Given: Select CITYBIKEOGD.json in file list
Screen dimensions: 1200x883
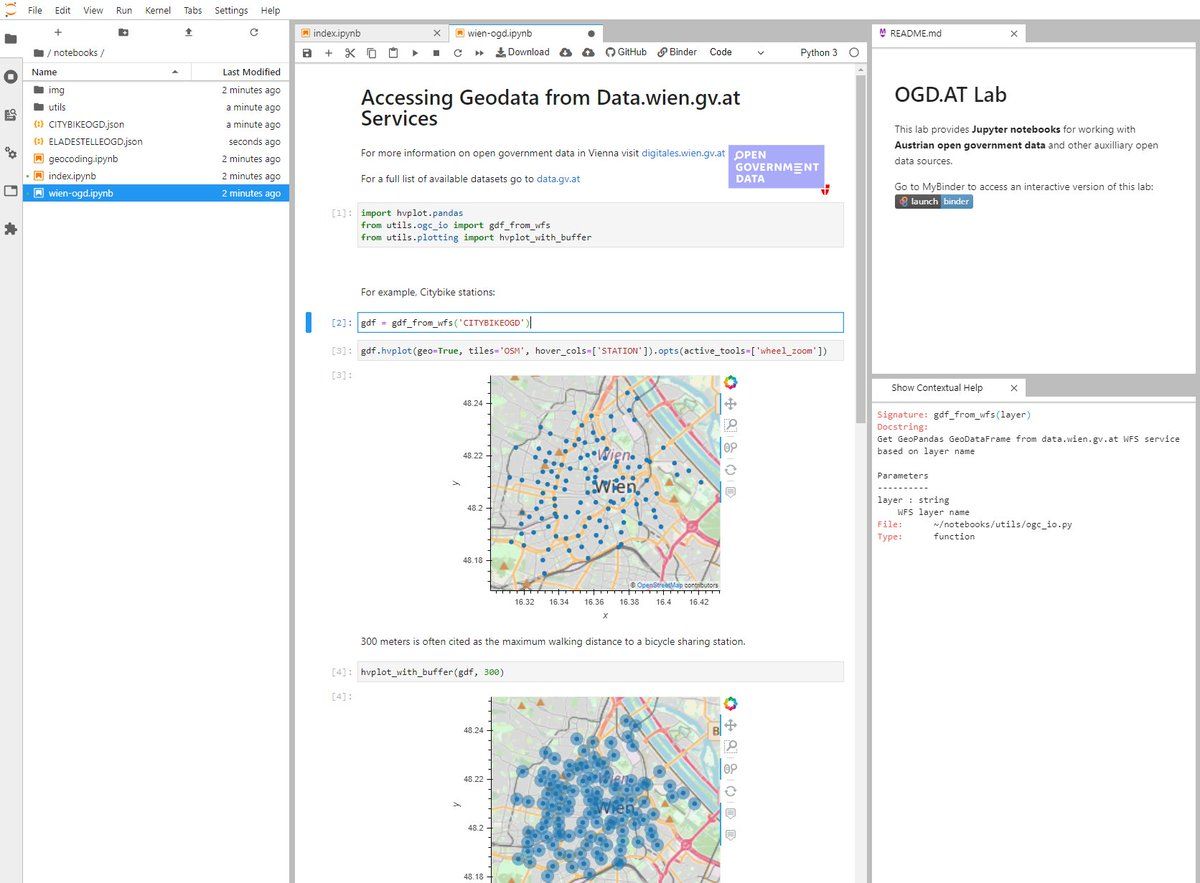Looking at the screenshot, I should tap(156, 124).
